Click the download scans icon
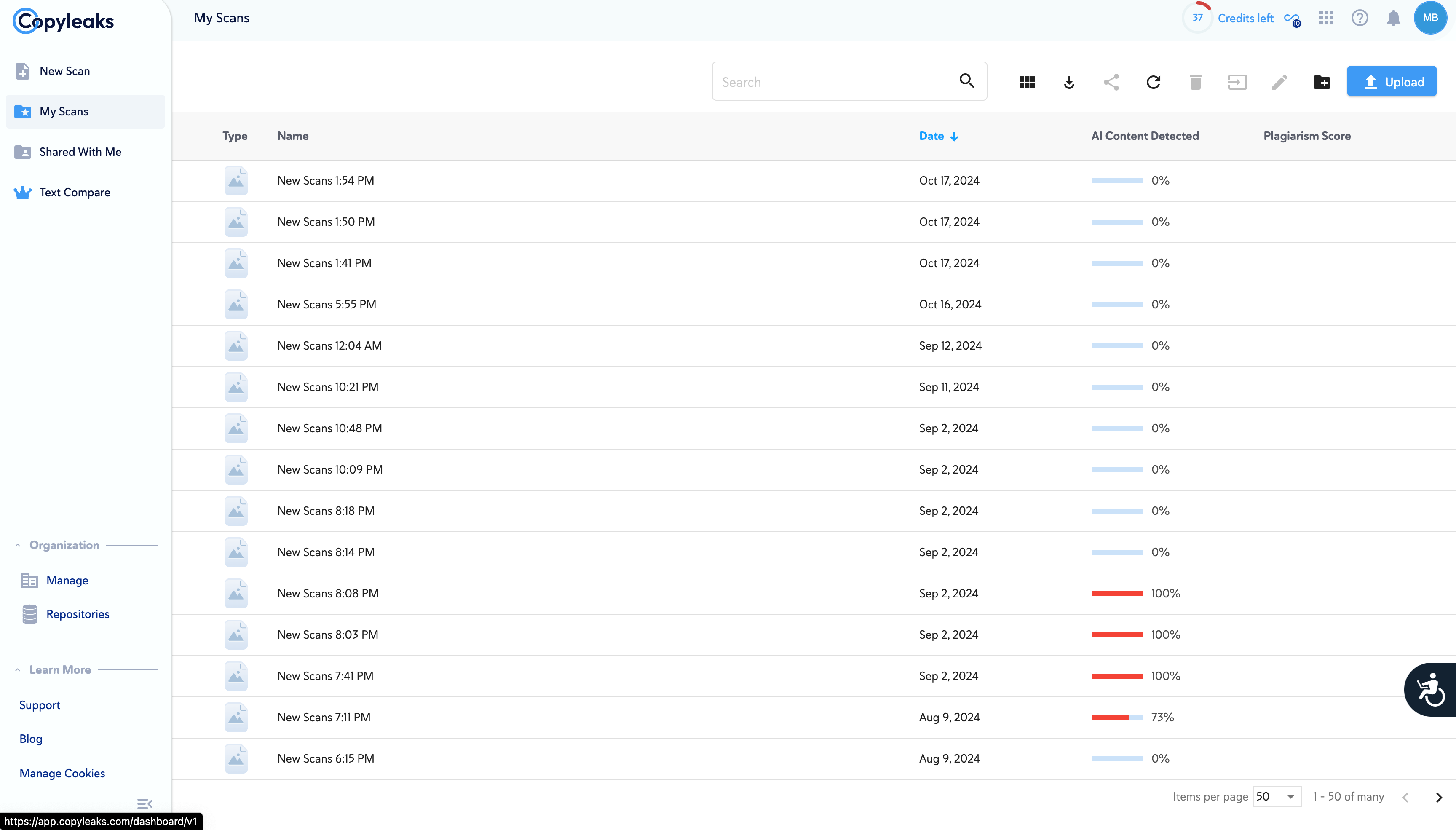The image size is (1456, 830). (1069, 82)
